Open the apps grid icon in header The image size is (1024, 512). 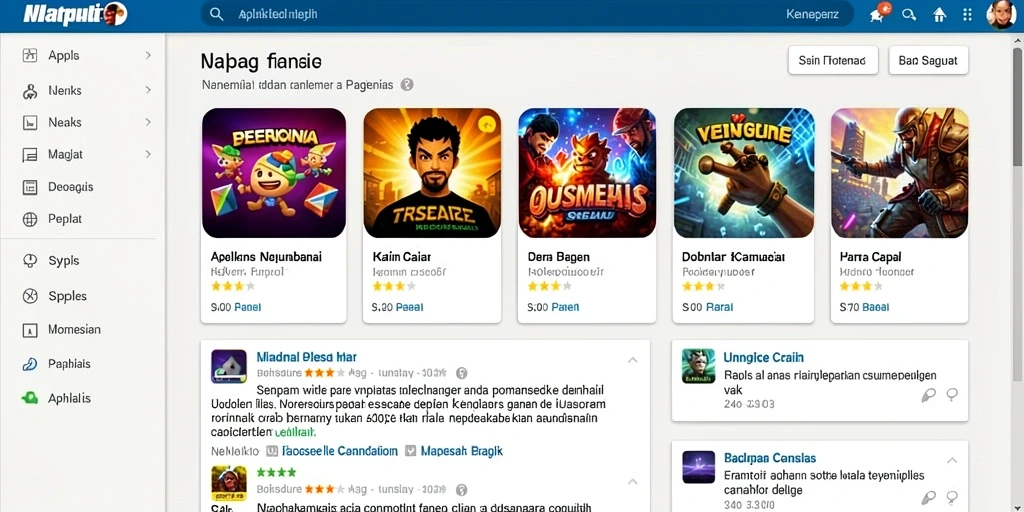pos(968,14)
